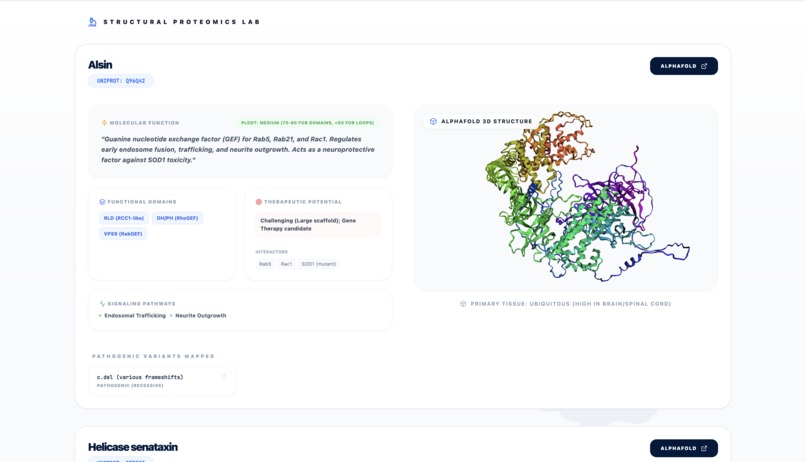
Task: Click the pLDDT medium confidence badge
Action: point(307,123)
